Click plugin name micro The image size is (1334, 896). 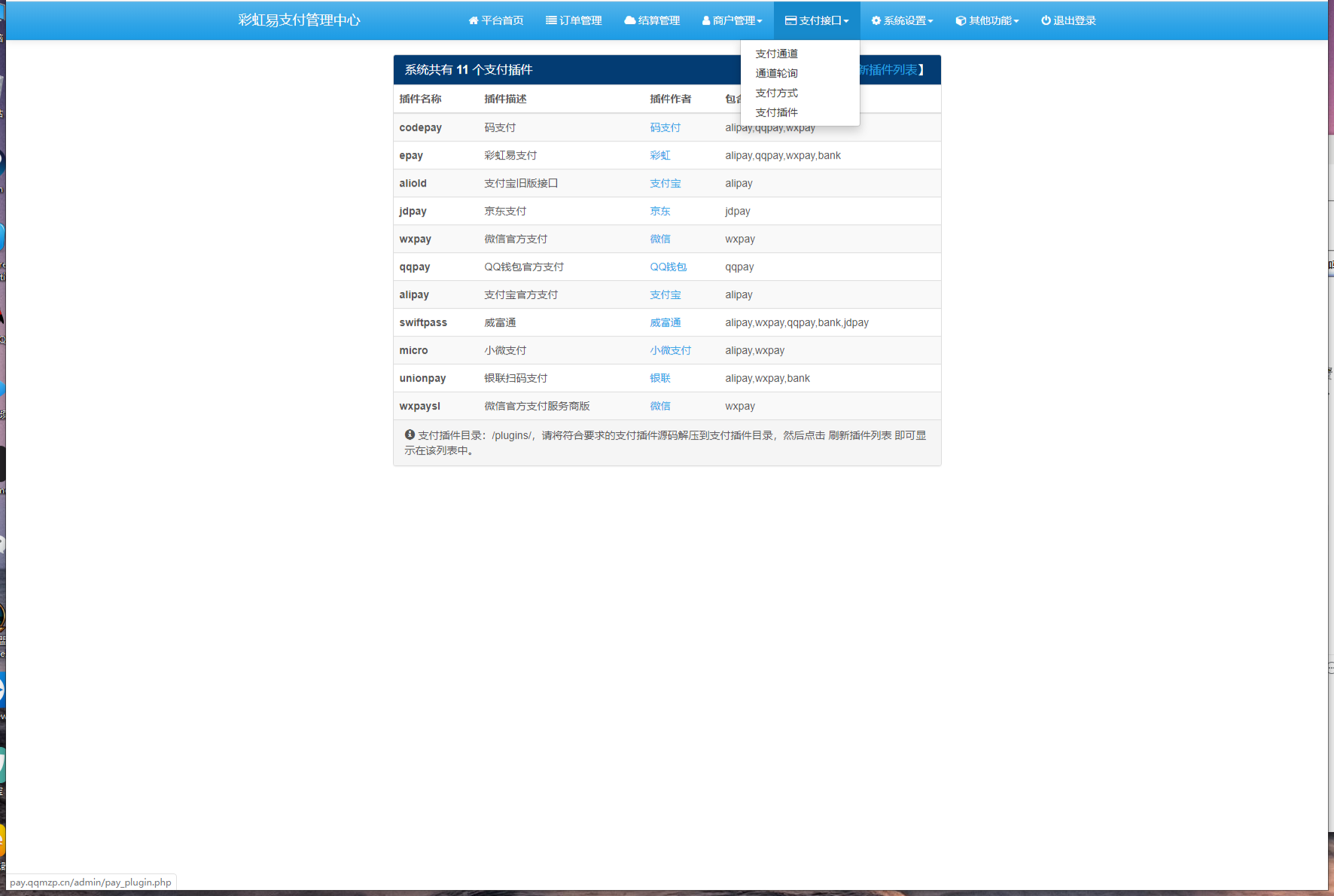click(414, 351)
